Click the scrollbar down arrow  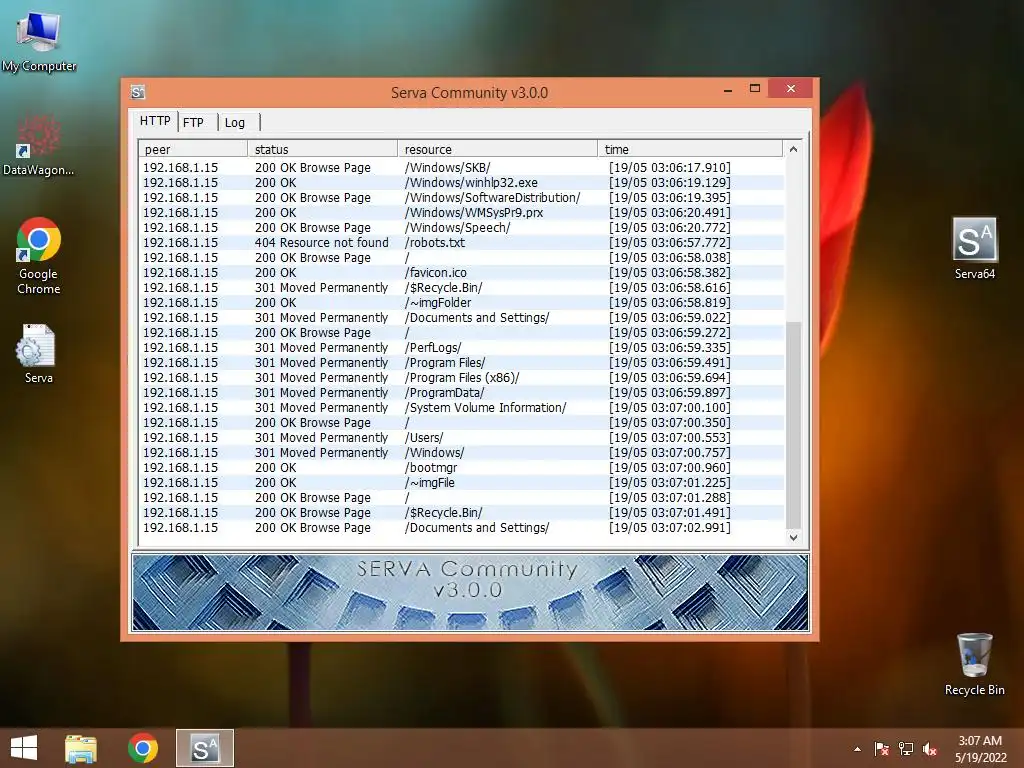[793, 537]
